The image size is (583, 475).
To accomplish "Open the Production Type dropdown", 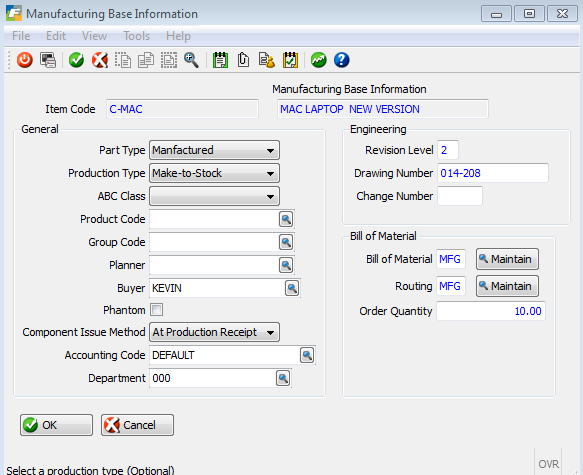I will 214,173.
